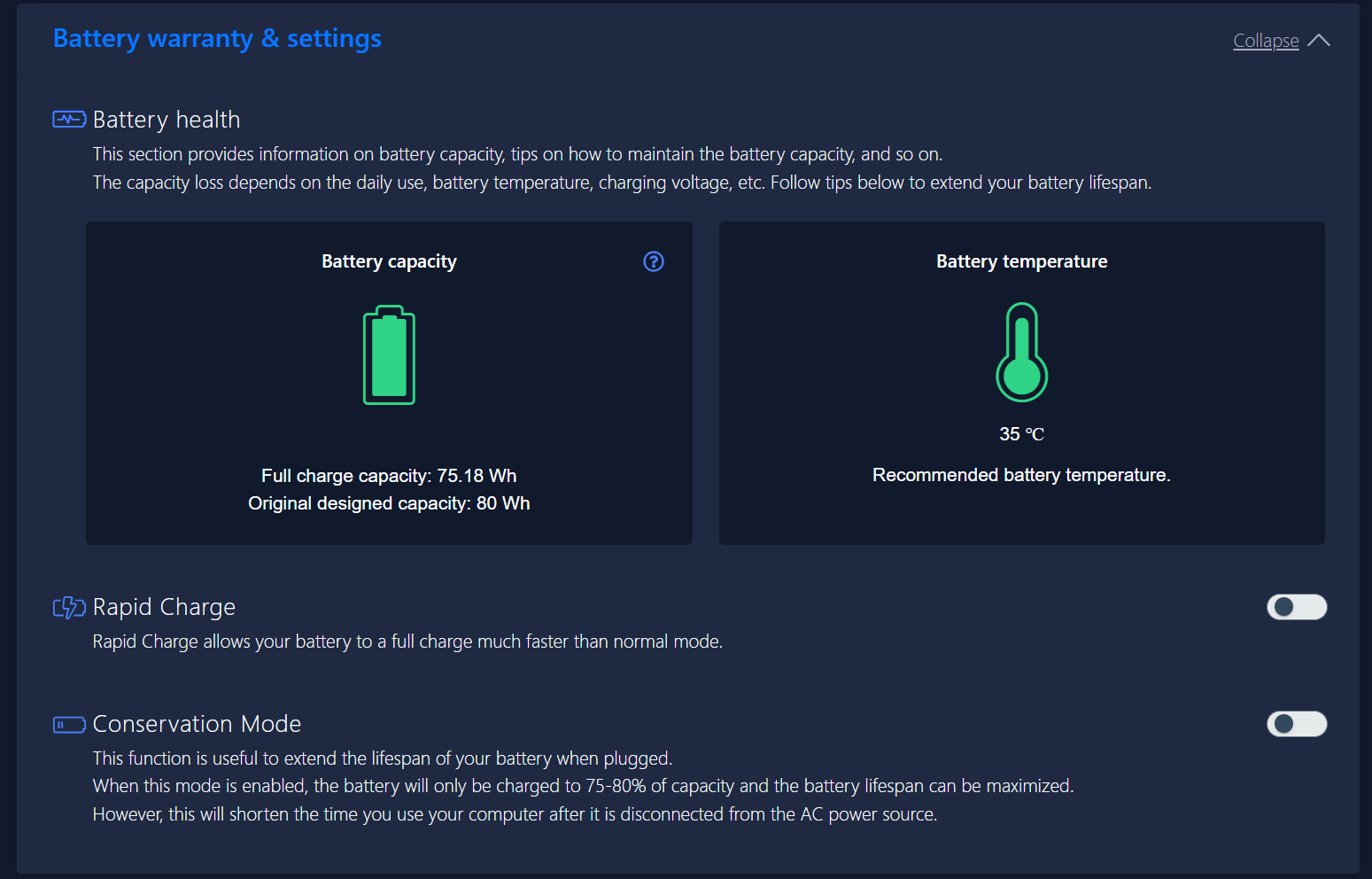
Task: Select the Battery capacity card title
Action: click(389, 261)
